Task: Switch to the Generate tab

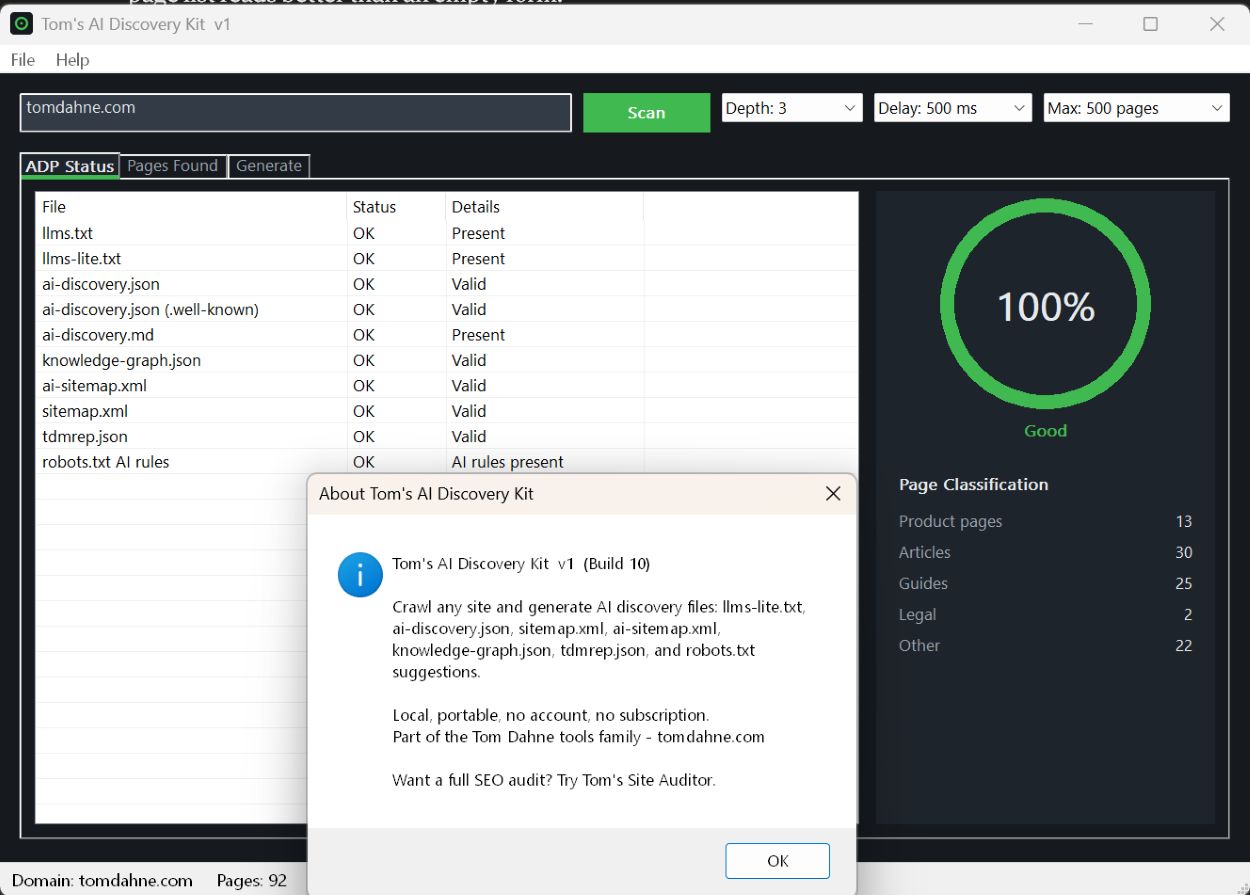Action: 269,166
